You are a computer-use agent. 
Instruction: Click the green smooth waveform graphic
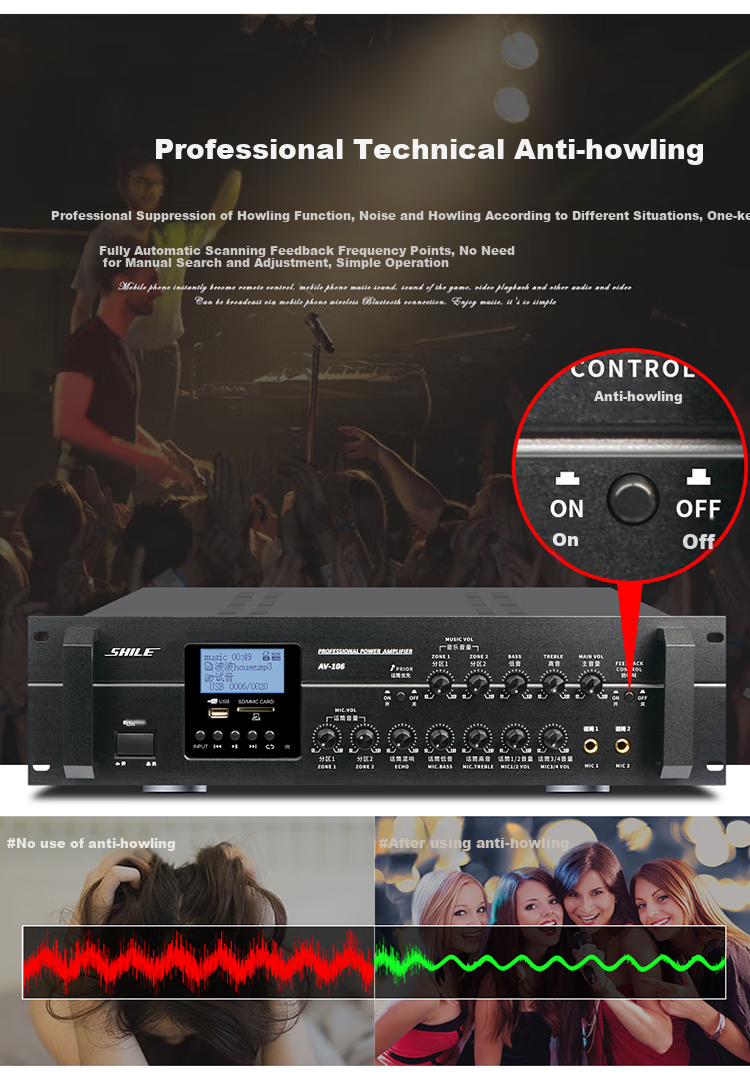tap(550, 962)
